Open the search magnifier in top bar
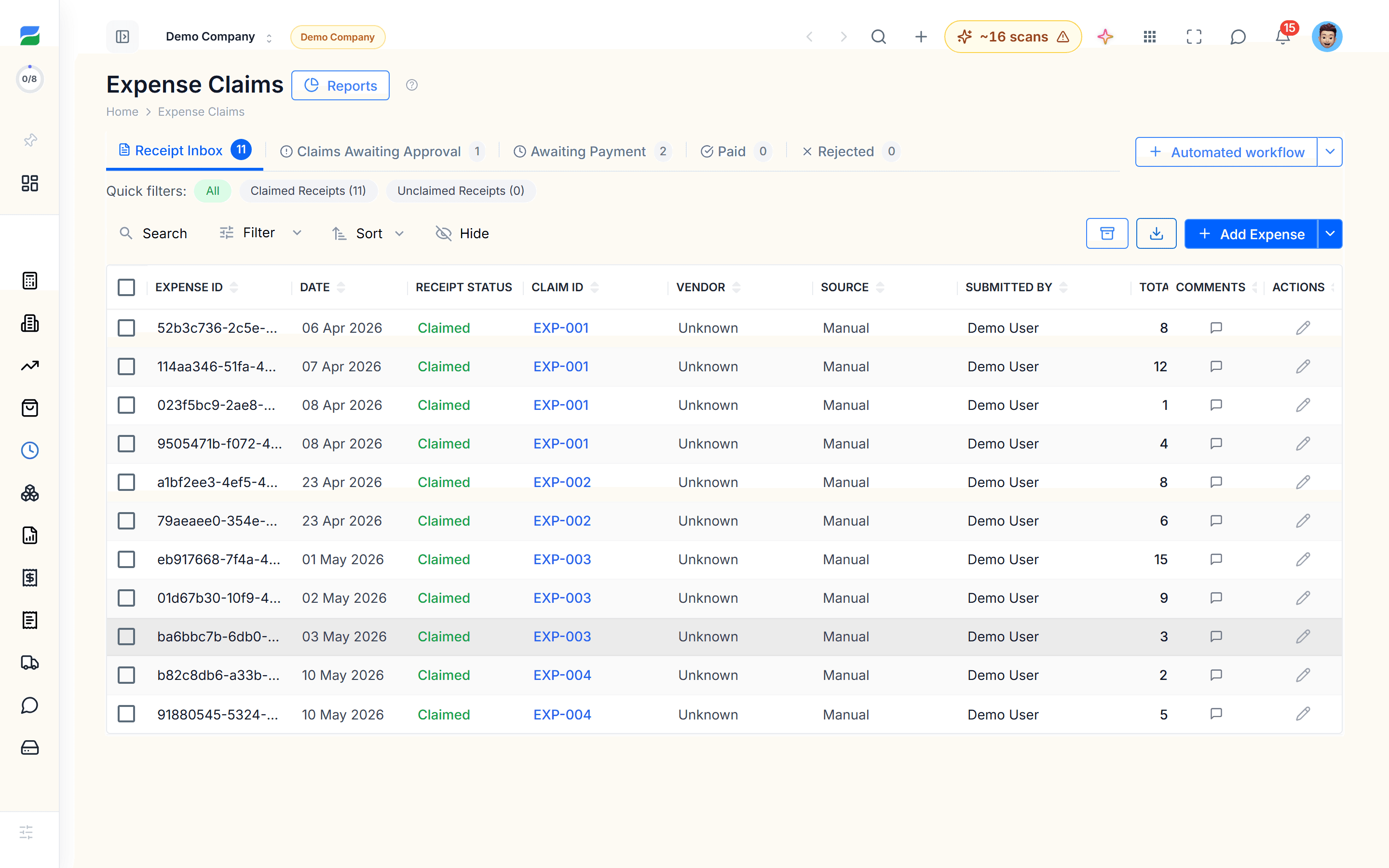The width and height of the screenshot is (1389, 868). point(878,37)
